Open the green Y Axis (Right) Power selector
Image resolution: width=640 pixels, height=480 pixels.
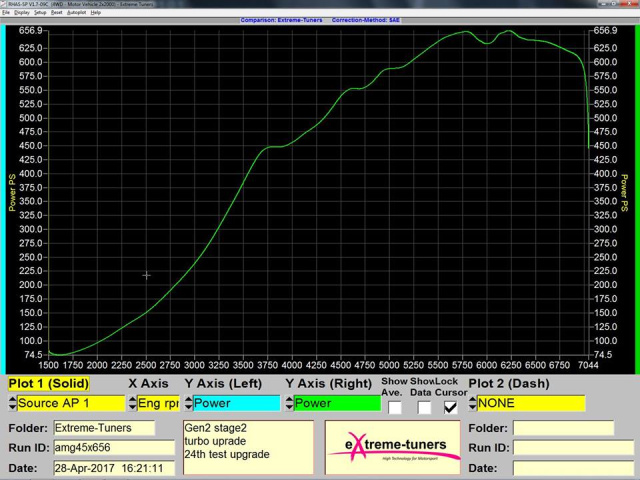(x=337, y=404)
